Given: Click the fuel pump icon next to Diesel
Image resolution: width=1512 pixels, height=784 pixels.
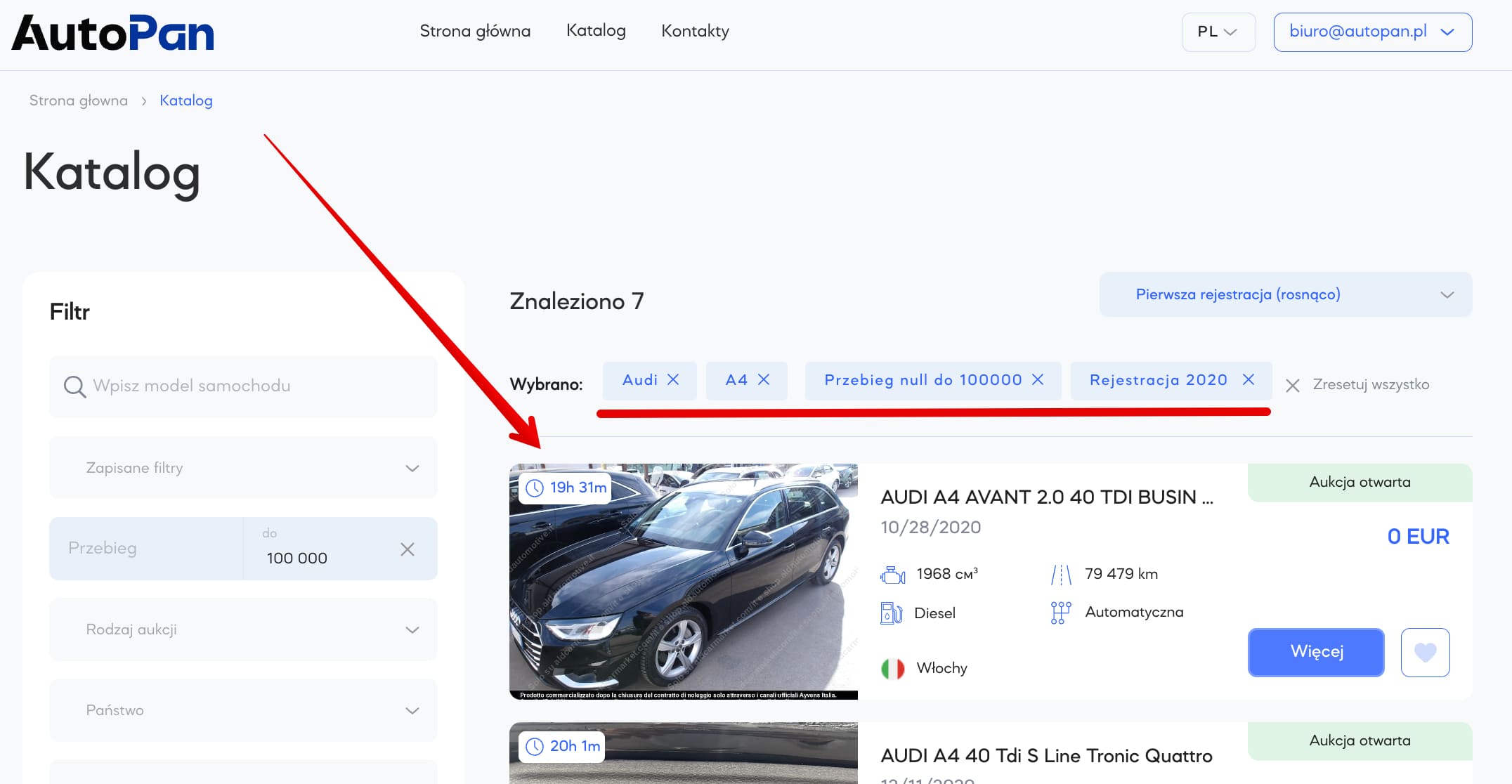Looking at the screenshot, I should pos(892,612).
